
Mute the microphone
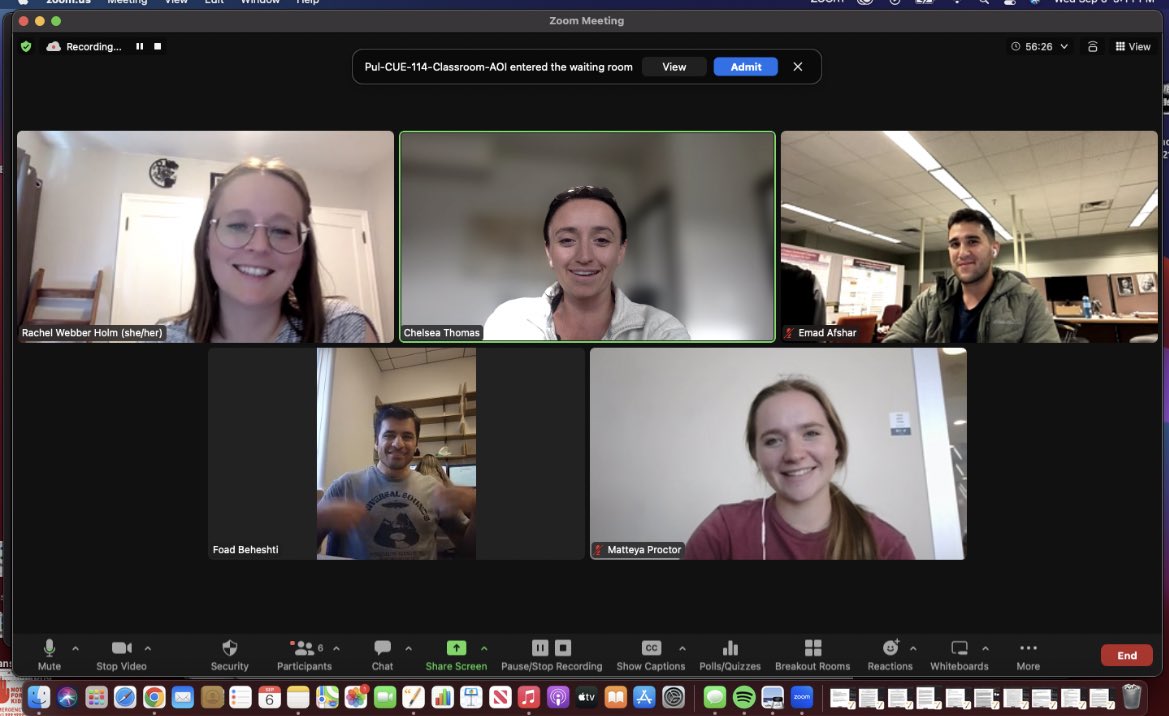click(49, 654)
